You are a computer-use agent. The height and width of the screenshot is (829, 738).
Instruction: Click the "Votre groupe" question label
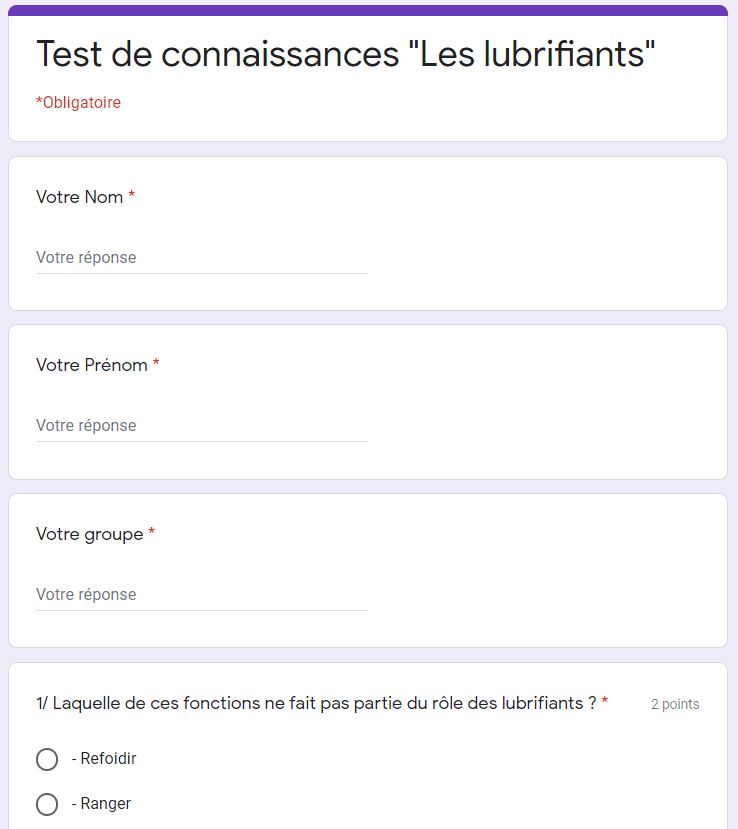(89, 534)
